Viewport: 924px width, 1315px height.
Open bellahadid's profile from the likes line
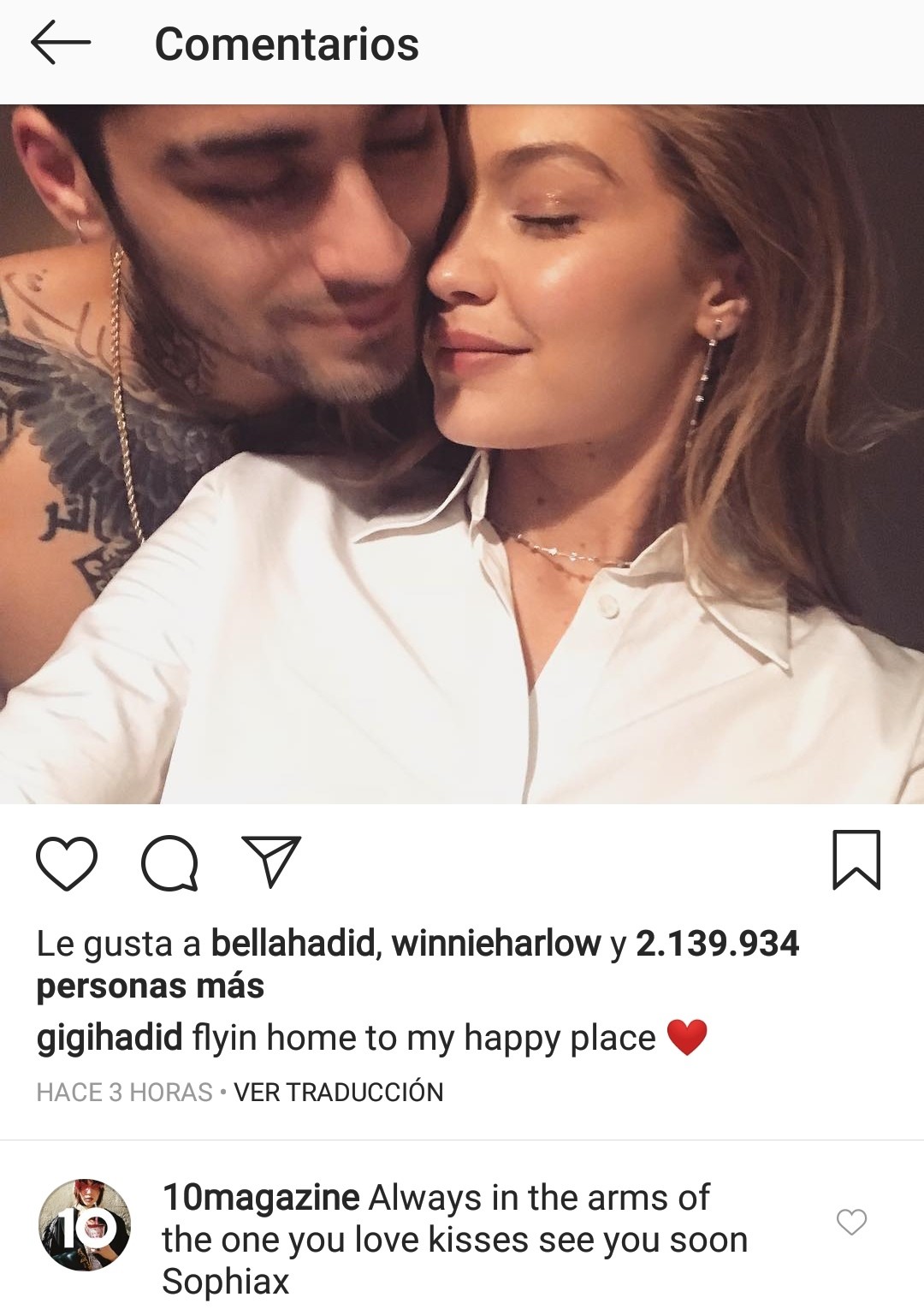pyautogui.click(x=293, y=944)
